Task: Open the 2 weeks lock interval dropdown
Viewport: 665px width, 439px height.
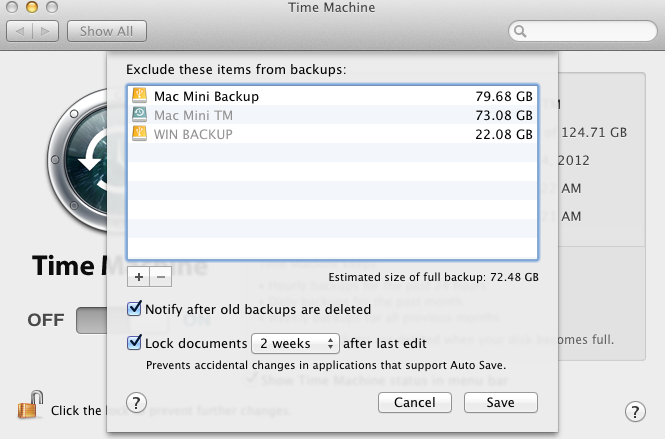Action: [x=295, y=344]
